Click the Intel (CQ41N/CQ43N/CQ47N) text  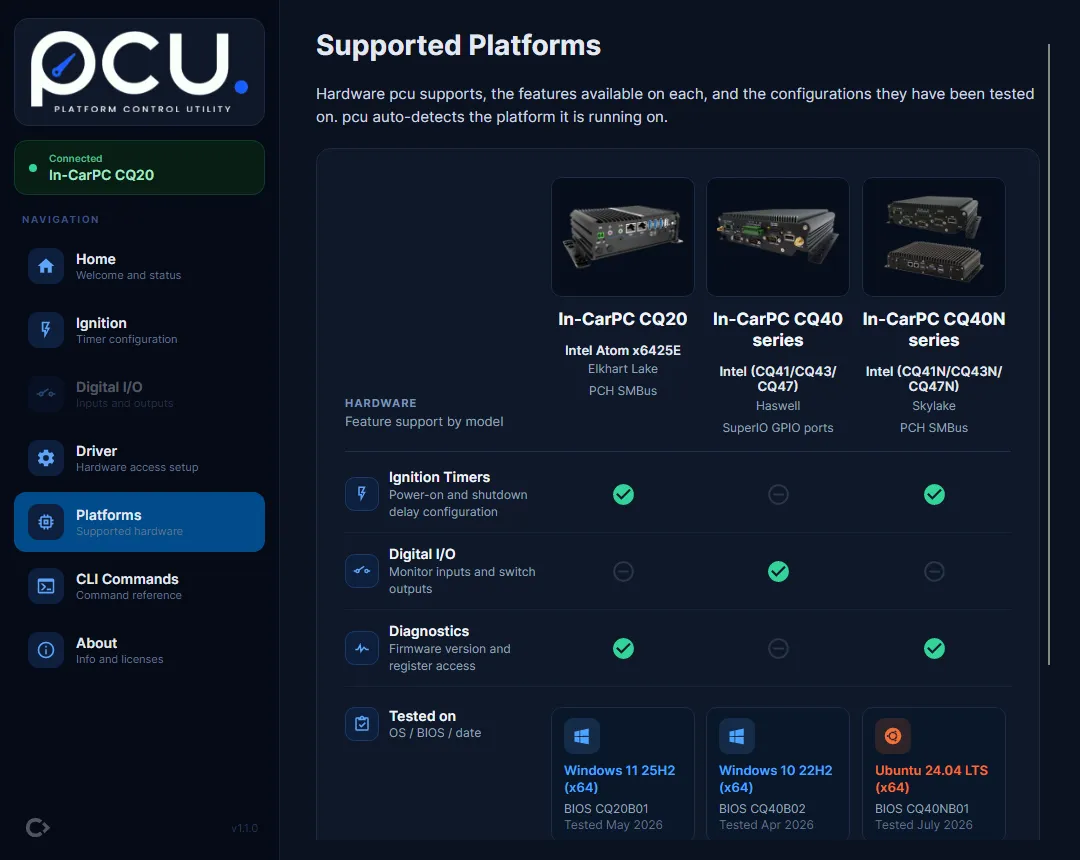pos(934,379)
